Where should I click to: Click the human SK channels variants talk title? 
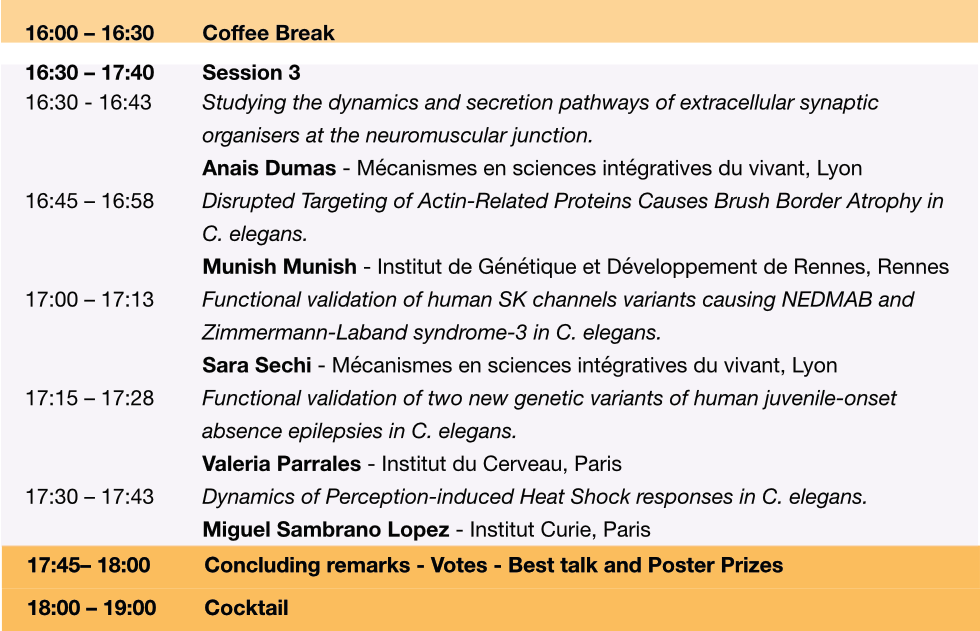[x=558, y=300]
